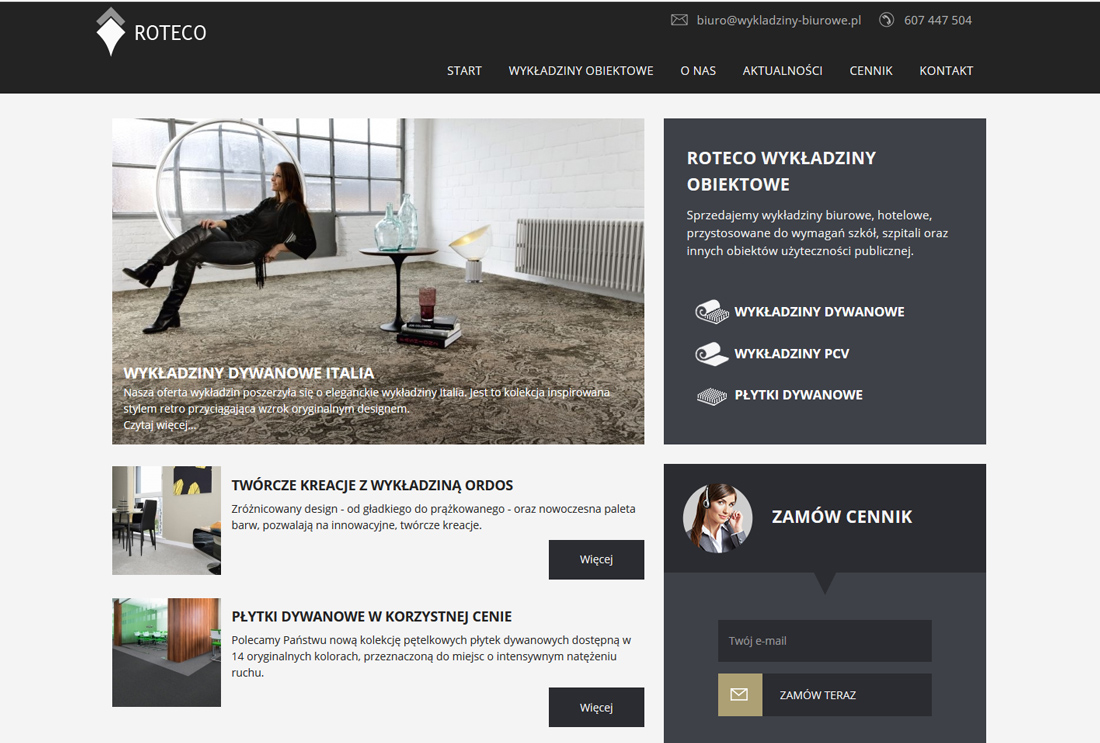Open the Ordos article thumbnail image
1100x743 pixels.
pos(166,521)
